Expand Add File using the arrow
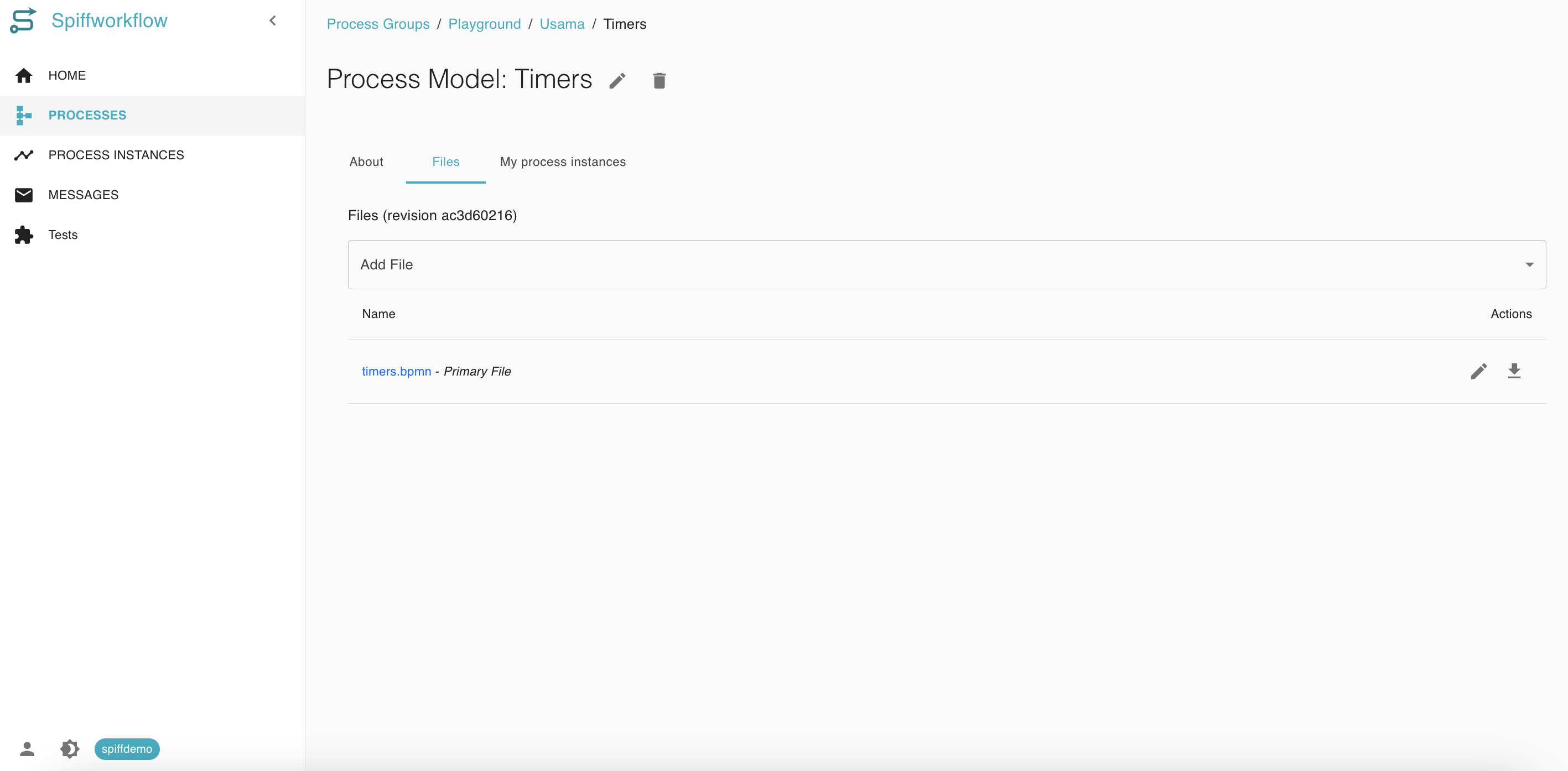Screen dimensions: 1568x771 1530,265
